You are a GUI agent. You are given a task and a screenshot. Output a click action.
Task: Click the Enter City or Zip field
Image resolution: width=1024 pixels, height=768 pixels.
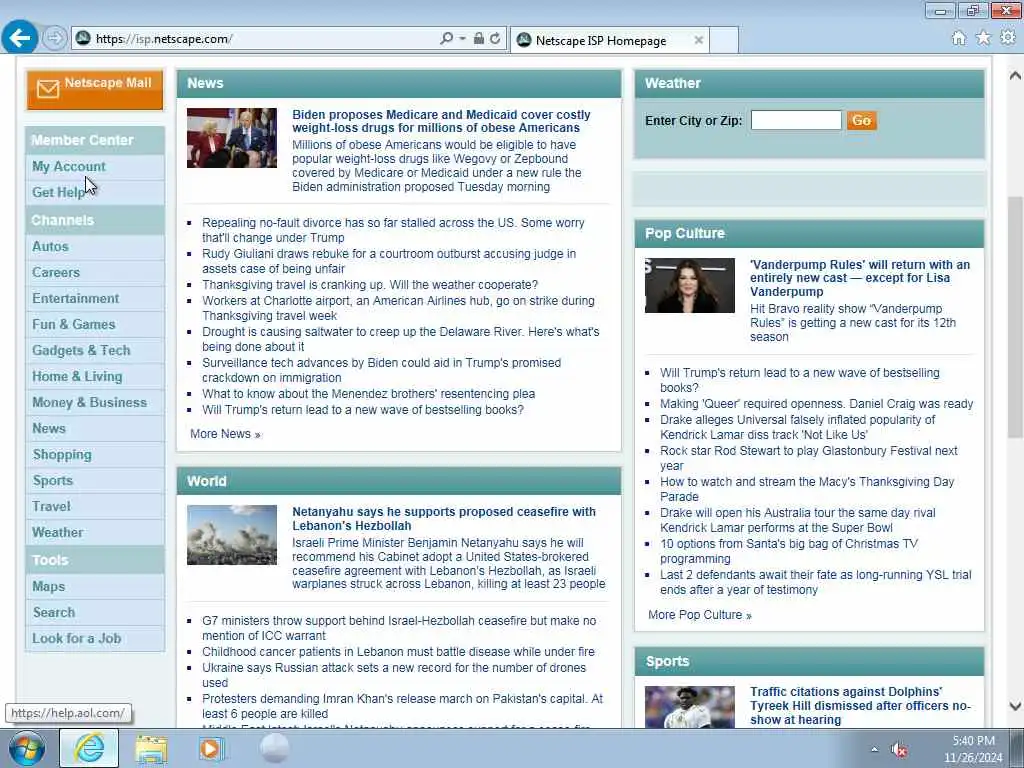pyautogui.click(x=796, y=120)
